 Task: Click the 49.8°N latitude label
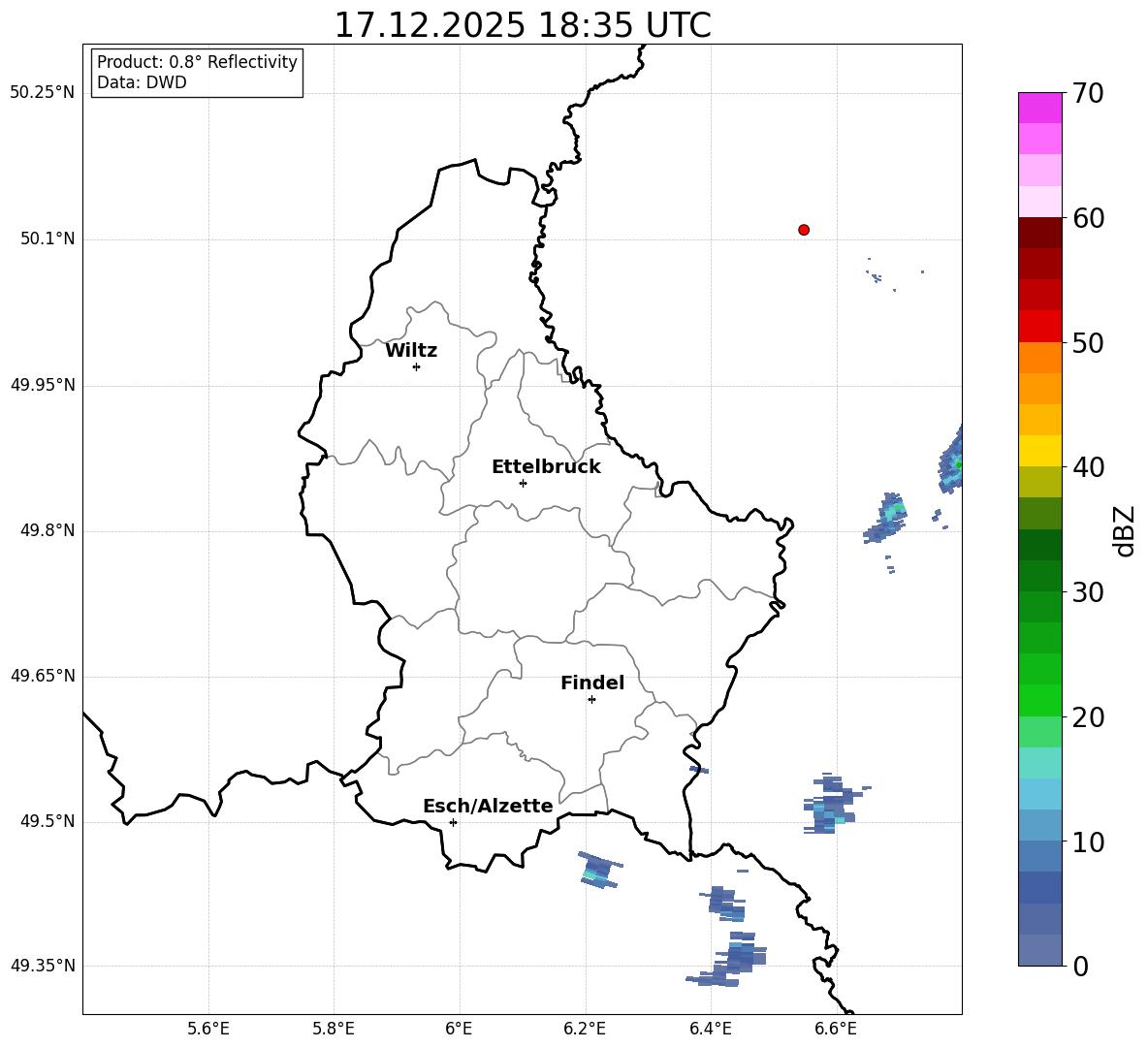click(48, 530)
